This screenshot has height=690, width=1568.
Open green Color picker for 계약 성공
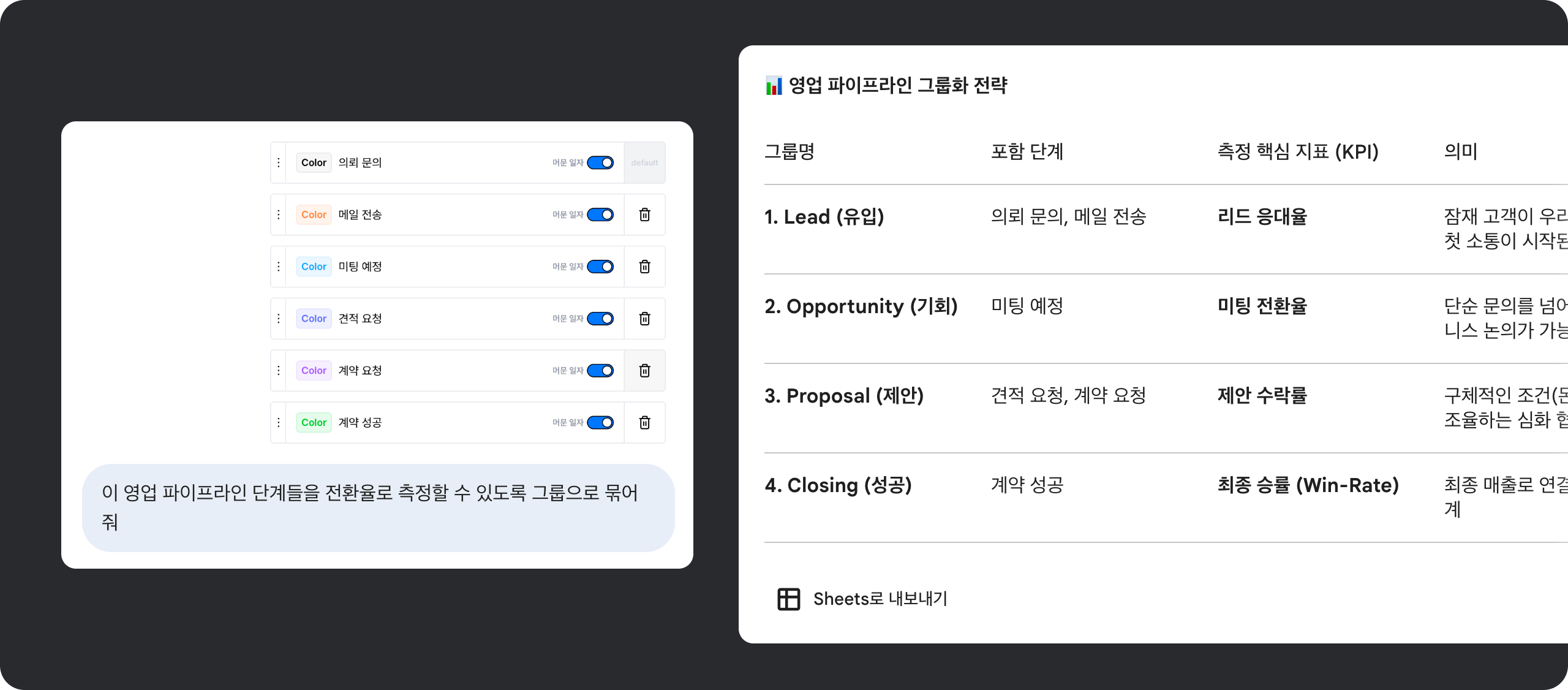click(x=314, y=423)
